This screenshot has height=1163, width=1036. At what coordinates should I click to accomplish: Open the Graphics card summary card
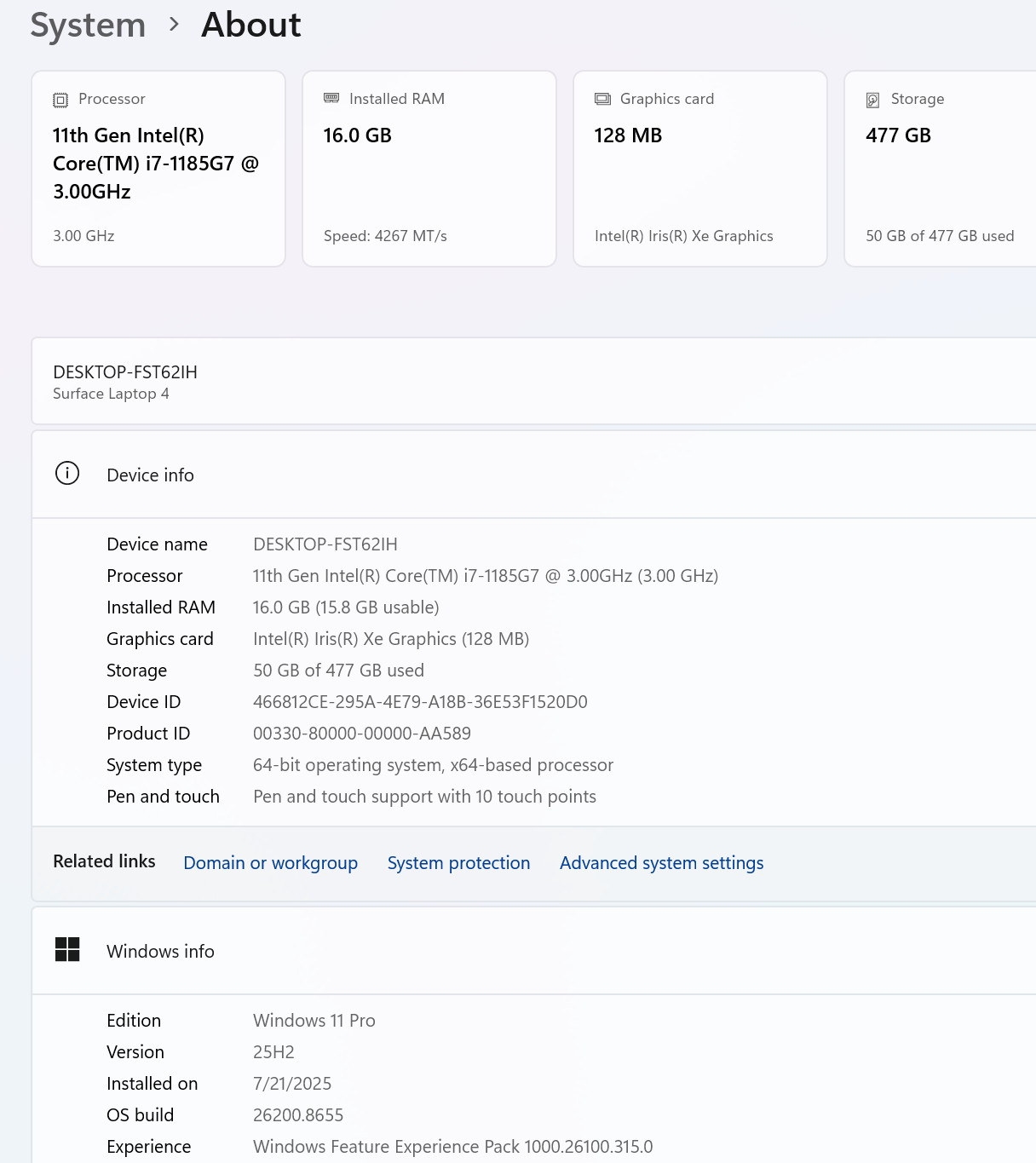coord(700,169)
